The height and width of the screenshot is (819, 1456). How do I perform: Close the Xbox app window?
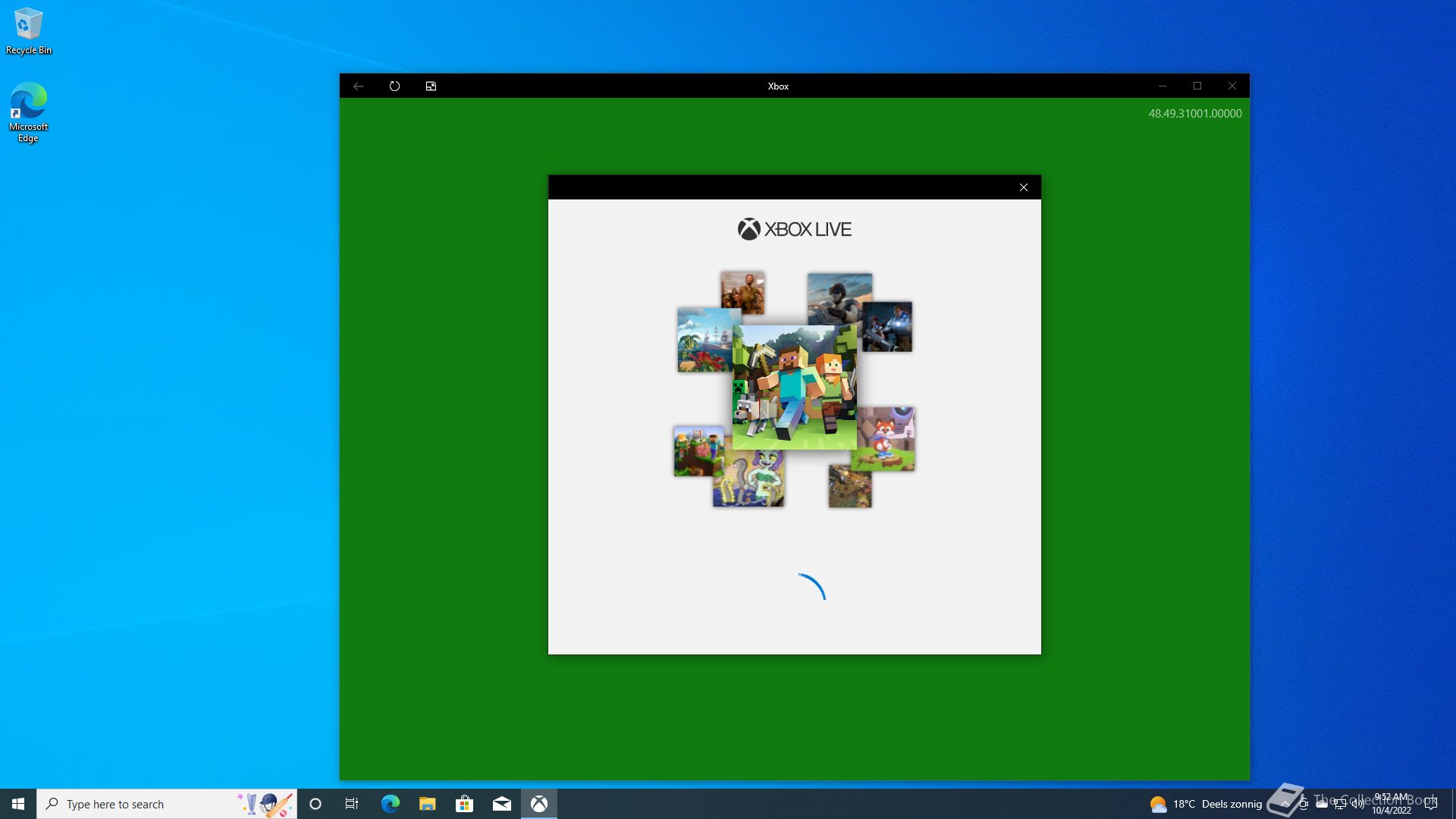[x=1232, y=86]
